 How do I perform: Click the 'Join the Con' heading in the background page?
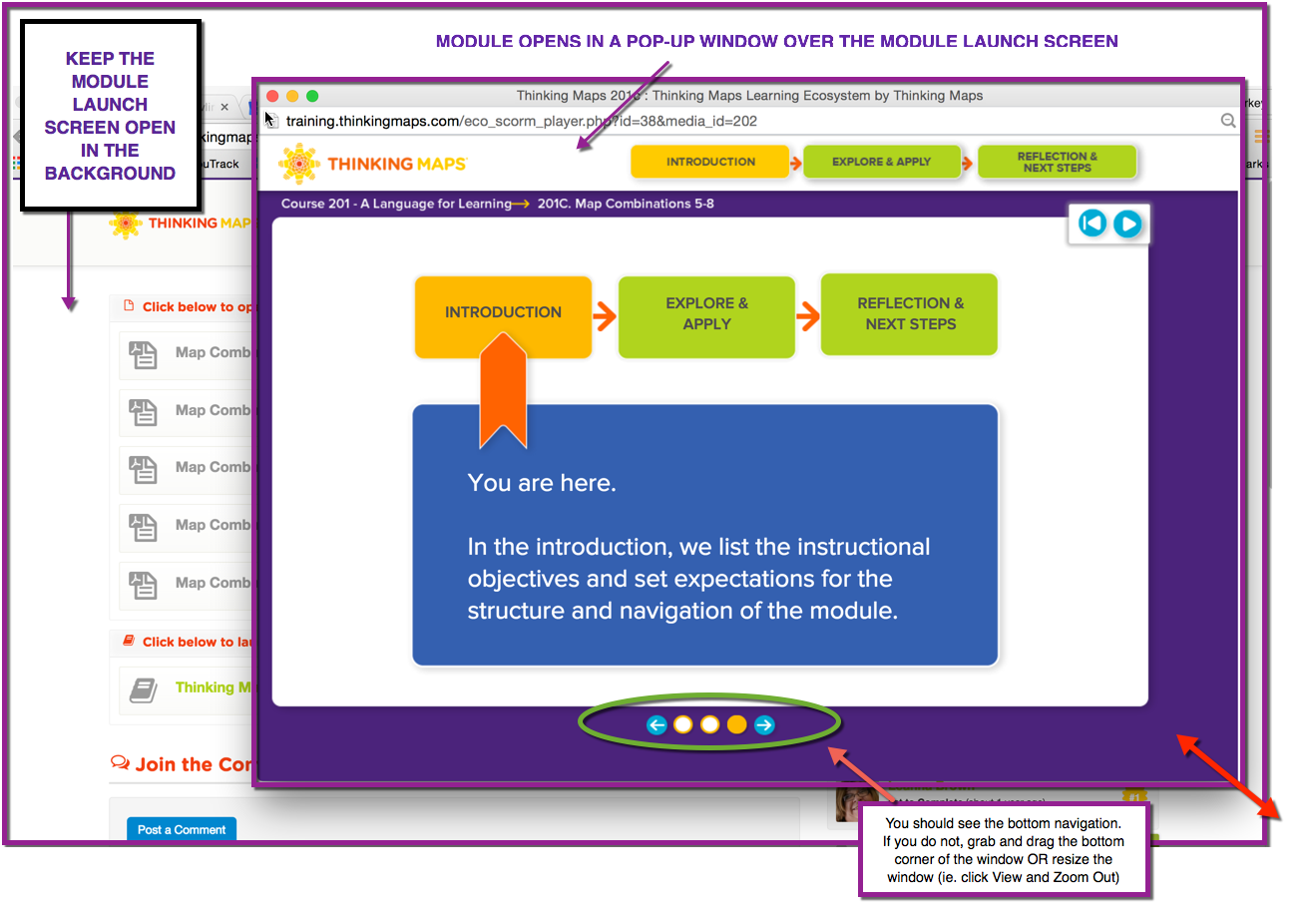click(194, 764)
